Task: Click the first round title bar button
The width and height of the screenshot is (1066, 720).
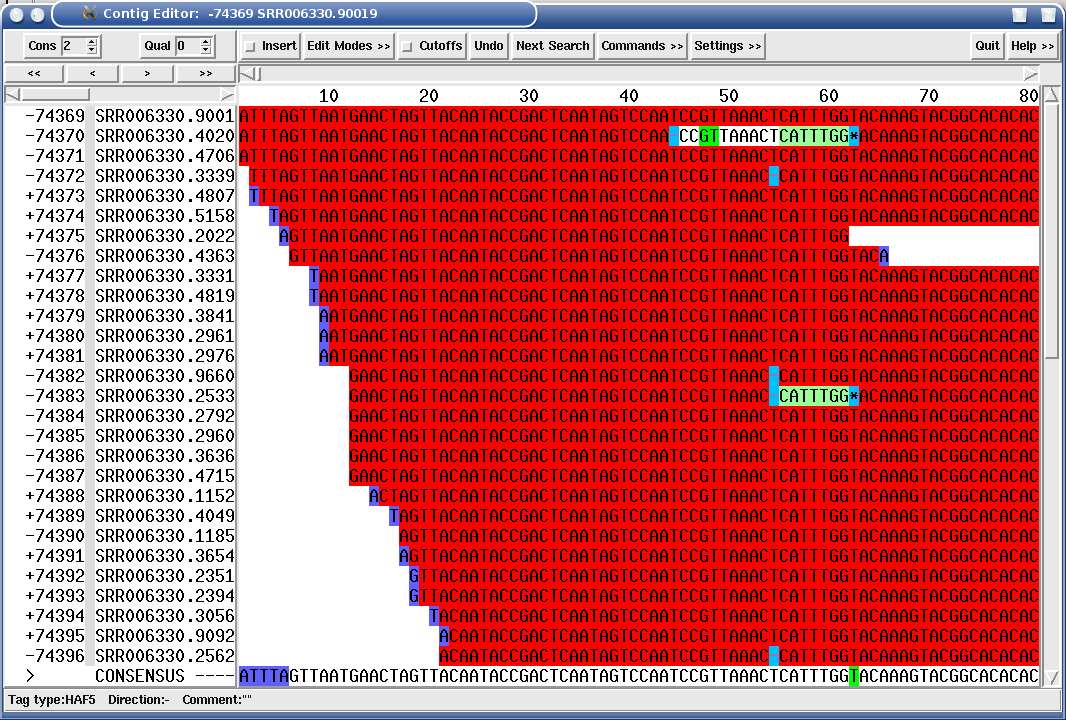Action: (x=17, y=14)
